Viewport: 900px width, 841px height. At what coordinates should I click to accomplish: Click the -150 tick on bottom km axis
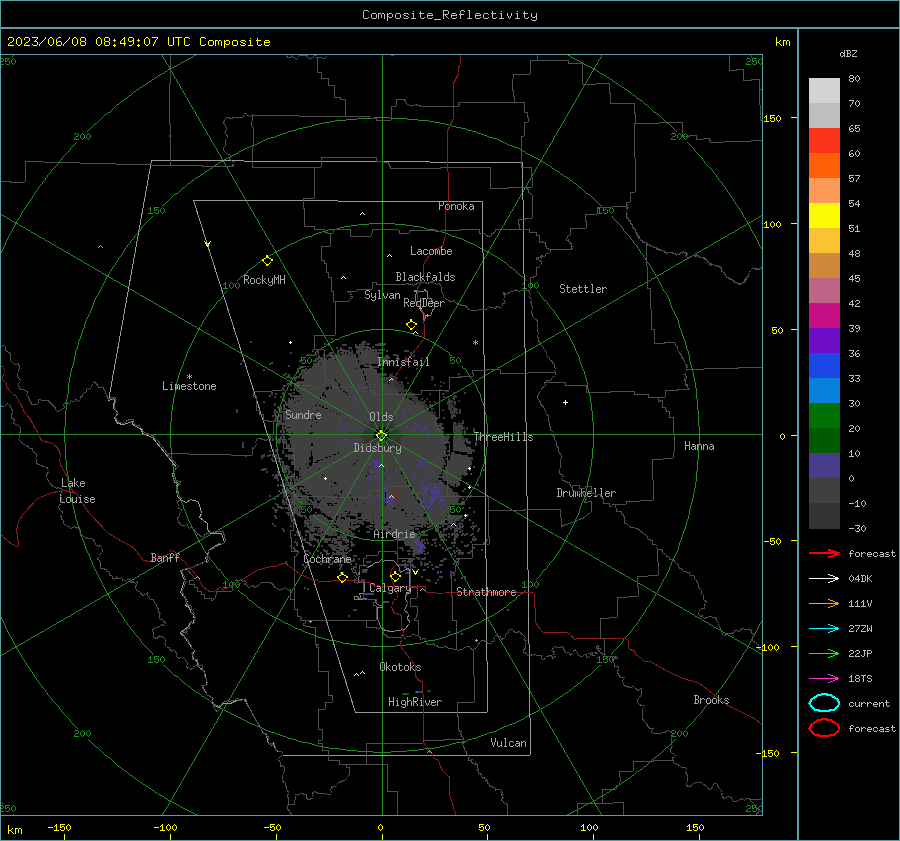(x=59, y=827)
